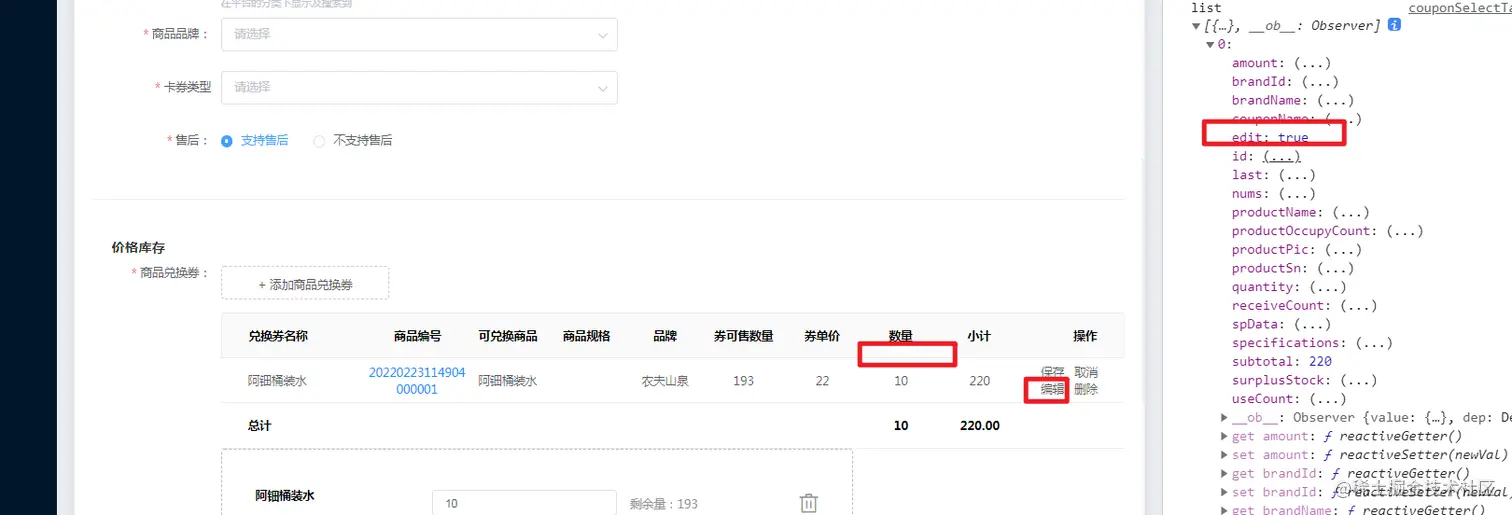Screen dimensions: 1512x515
Task: Click 券可售数量 column header
Action: pyautogui.click(x=743, y=336)
